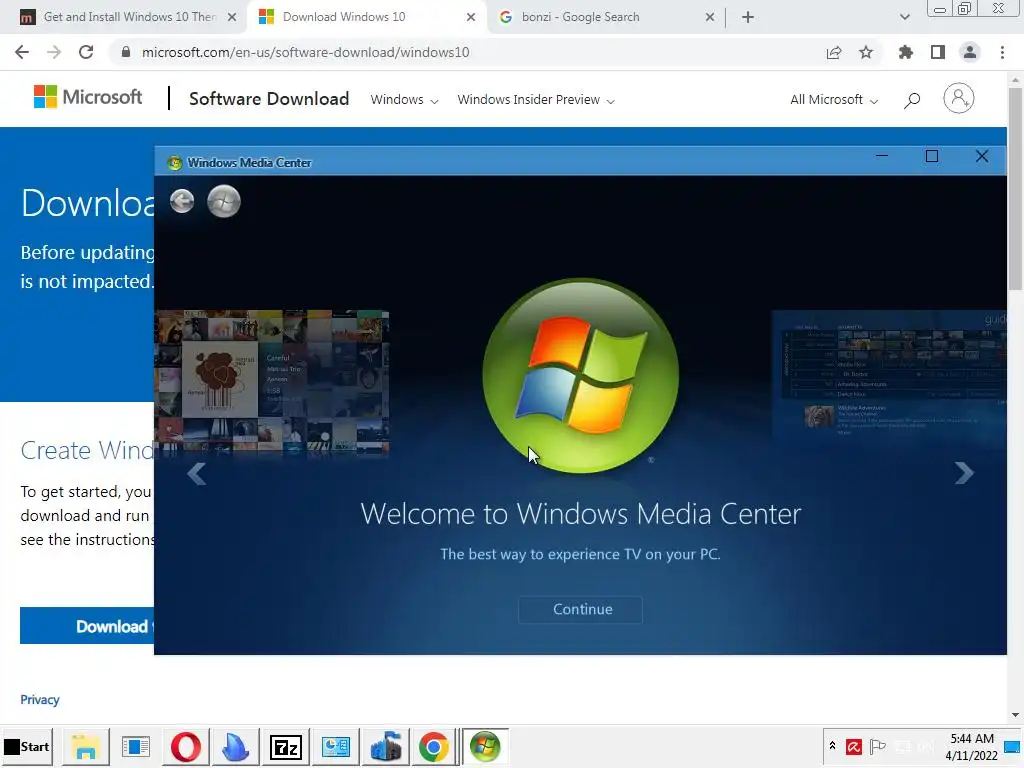Click the page vertical scrollbar thumb

1015,189
